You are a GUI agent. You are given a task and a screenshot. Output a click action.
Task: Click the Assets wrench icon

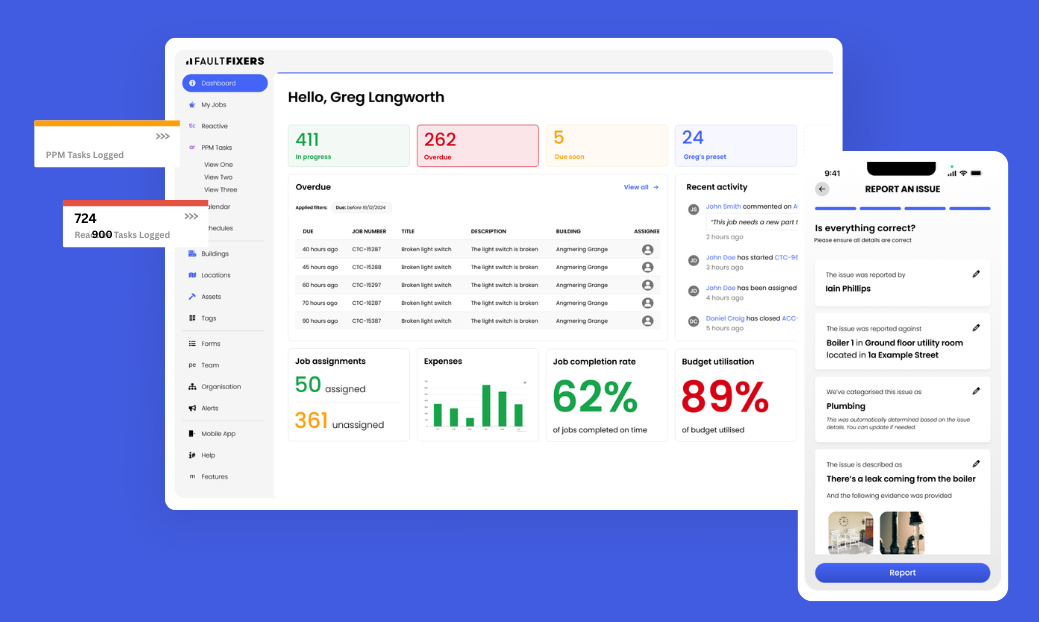pyautogui.click(x=192, y=297)
